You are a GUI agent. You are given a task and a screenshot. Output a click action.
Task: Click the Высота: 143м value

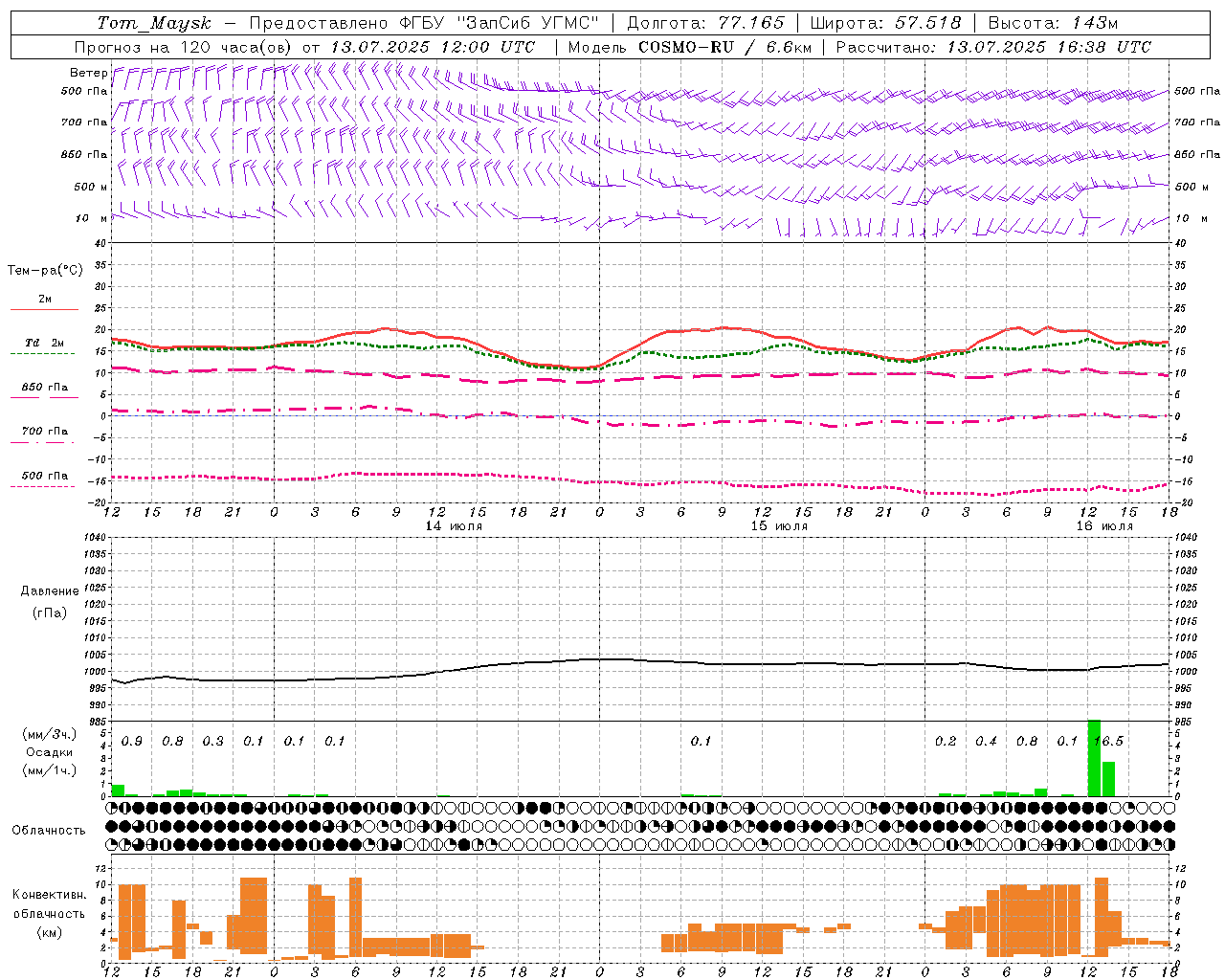(1053, 23)
